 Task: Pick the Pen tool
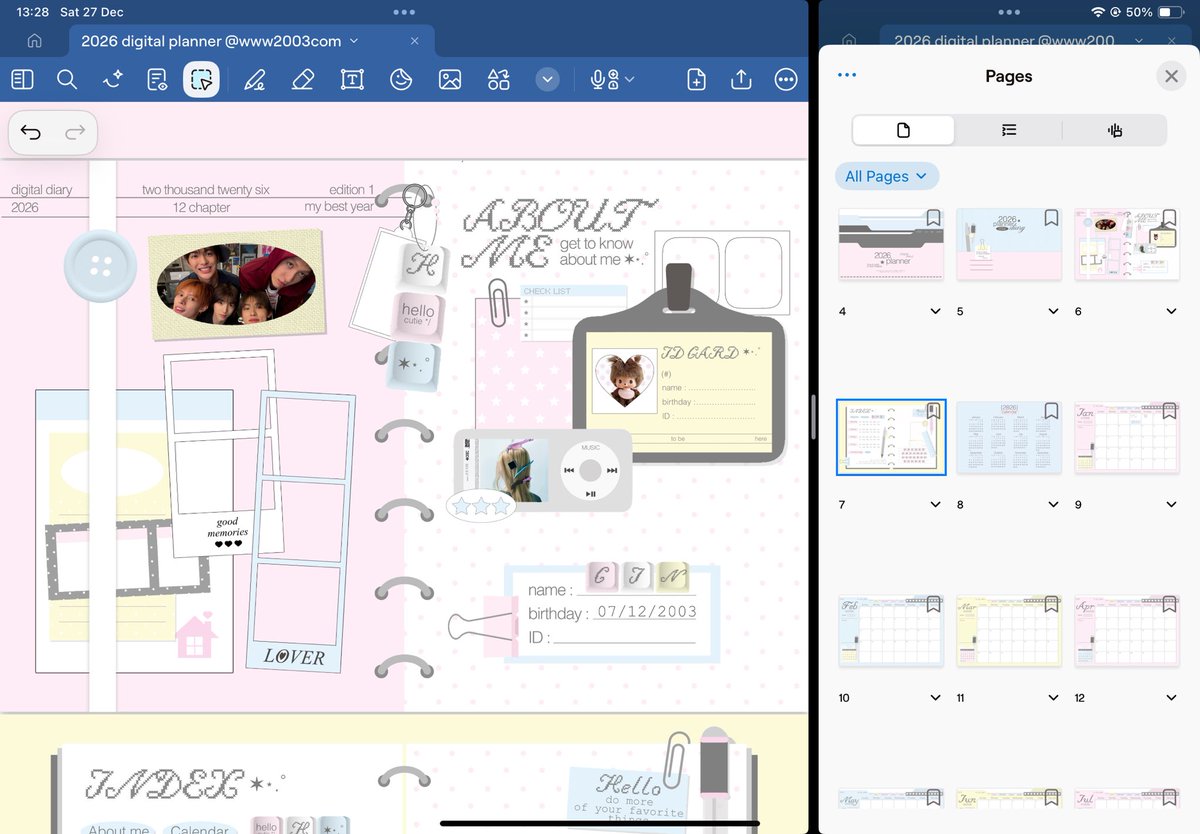(x=255, y=79)
